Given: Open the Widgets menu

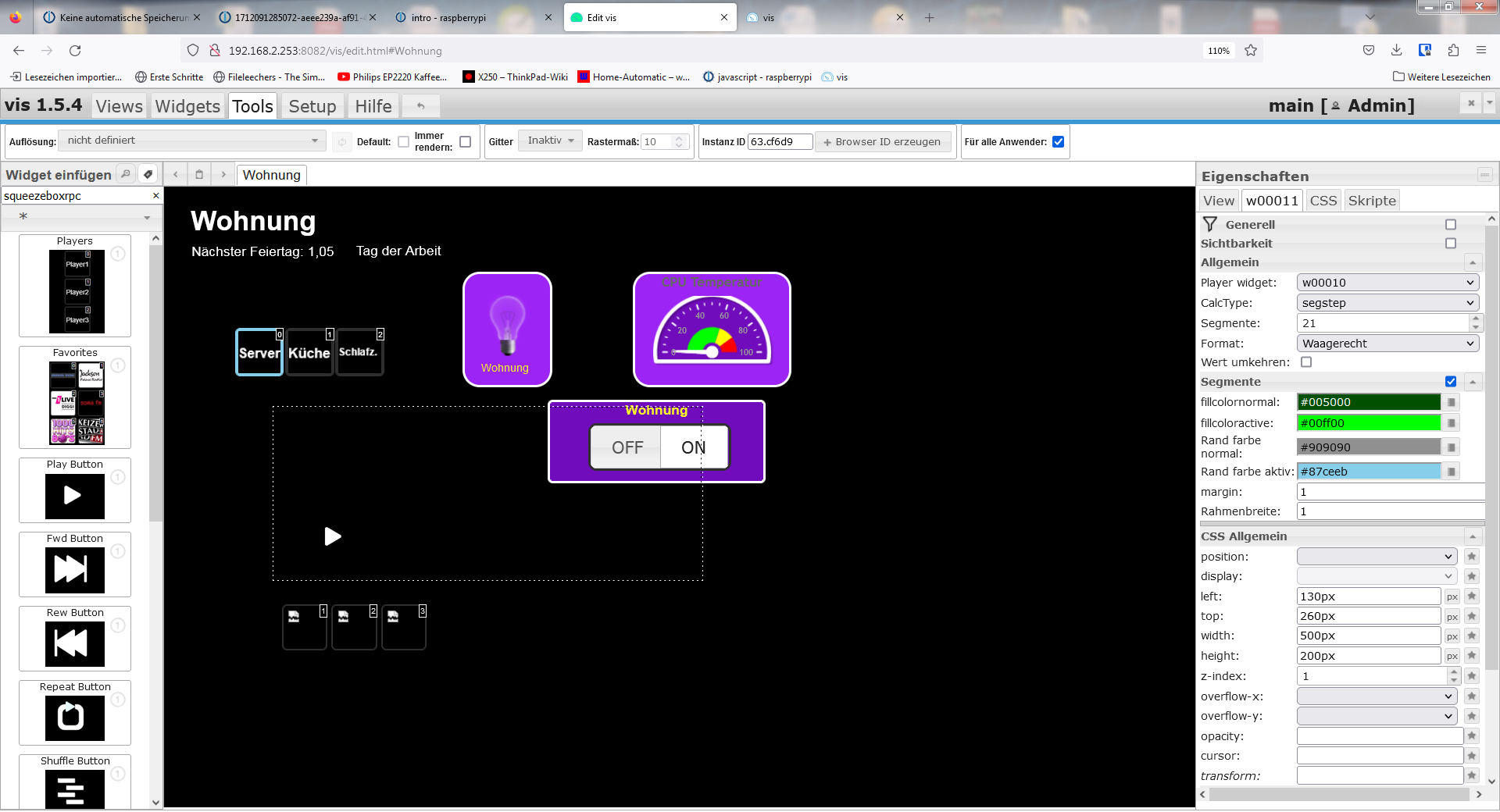Looking at the screenshot, I should pos(187,106).
